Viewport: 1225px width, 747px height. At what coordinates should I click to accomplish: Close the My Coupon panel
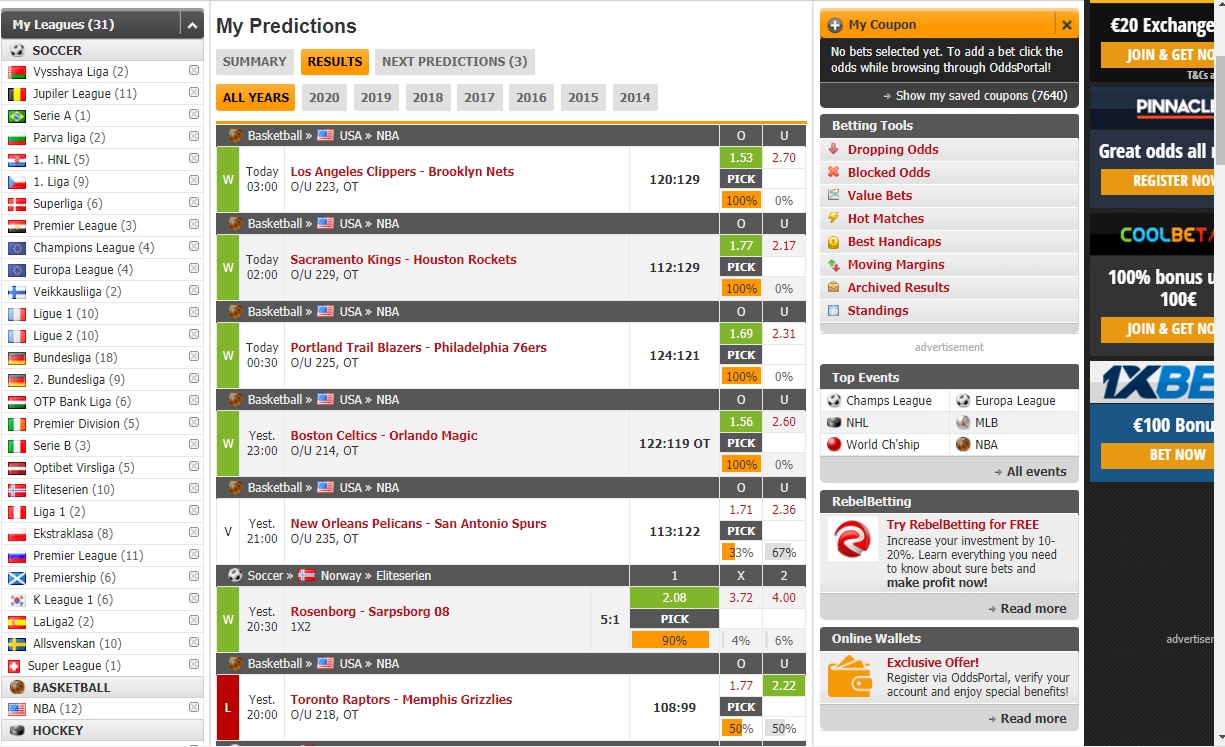tap(1067, 25)
